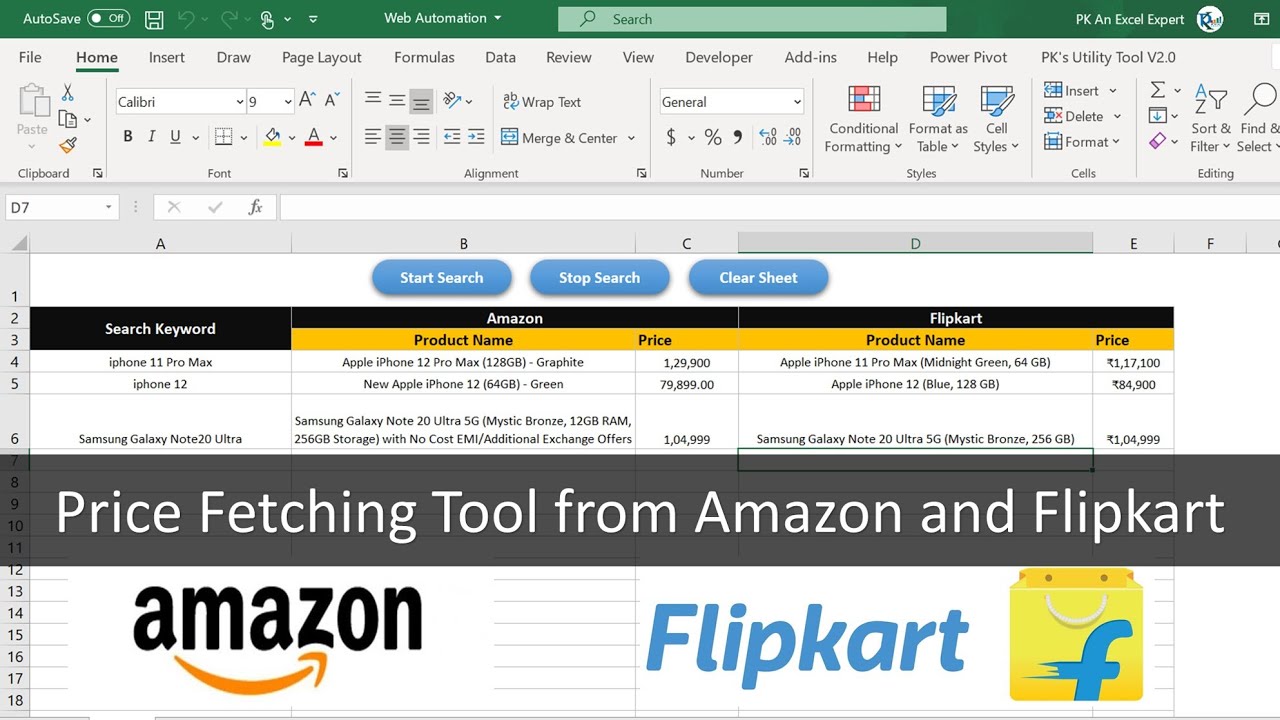Decrease font size with smaller A icon
The width and height of the screenshot is (1280, 720).
[333, 100]
